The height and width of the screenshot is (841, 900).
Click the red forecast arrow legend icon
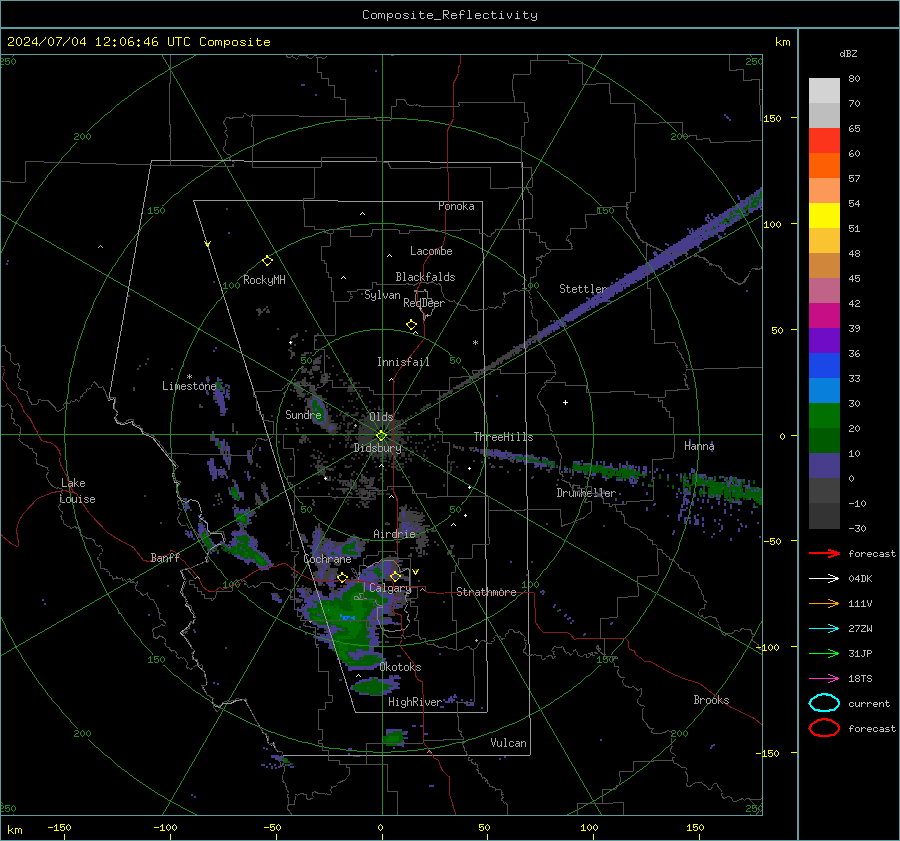824,553
